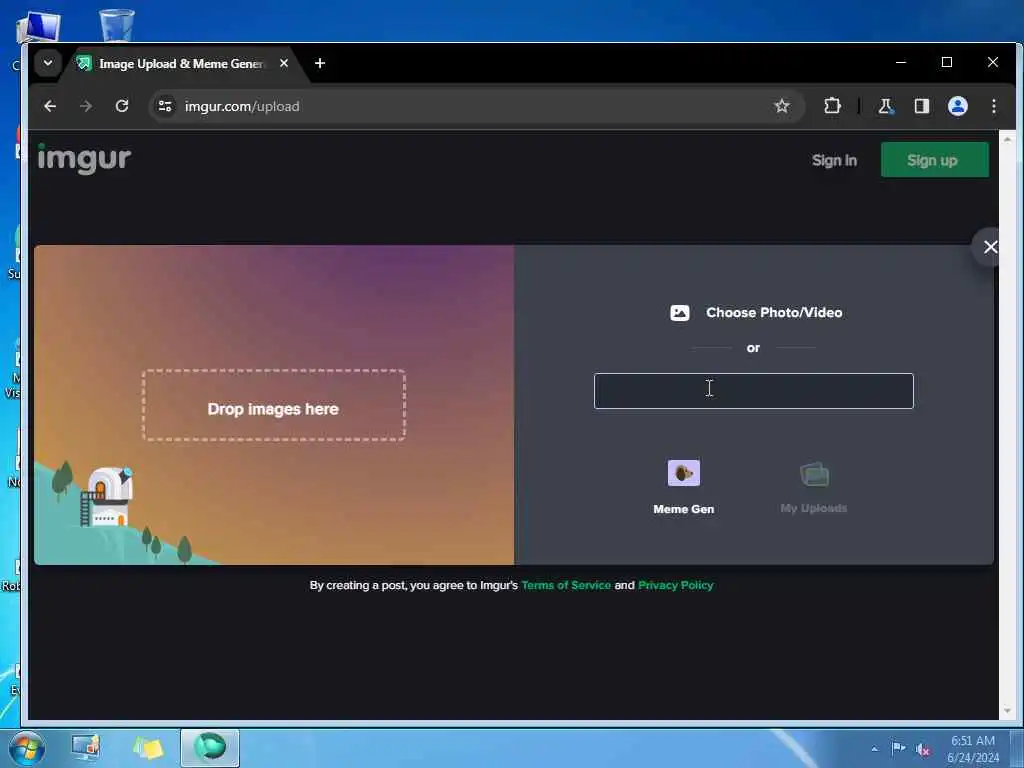The width and height of the screenshot is (1024, 768).
Task: Reload the imgur upload page
Action: [x=121, y=106]
